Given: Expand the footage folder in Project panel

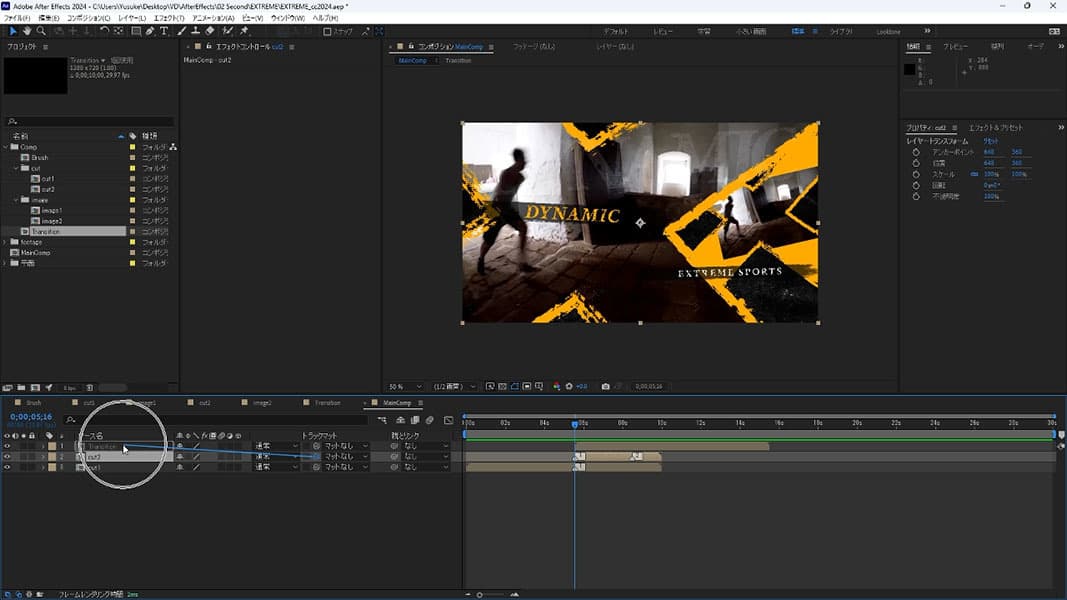Looking at the screenshot, I should click(6, 242).
